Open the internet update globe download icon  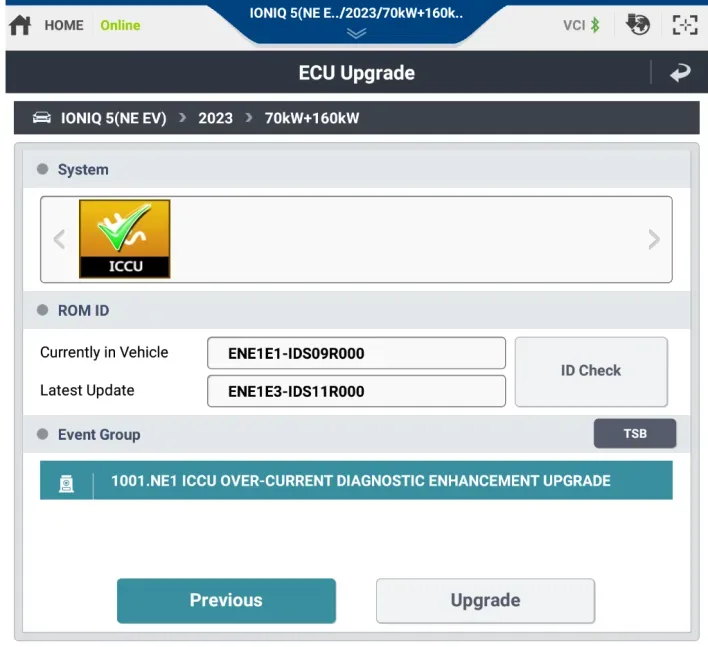point(638,25)
